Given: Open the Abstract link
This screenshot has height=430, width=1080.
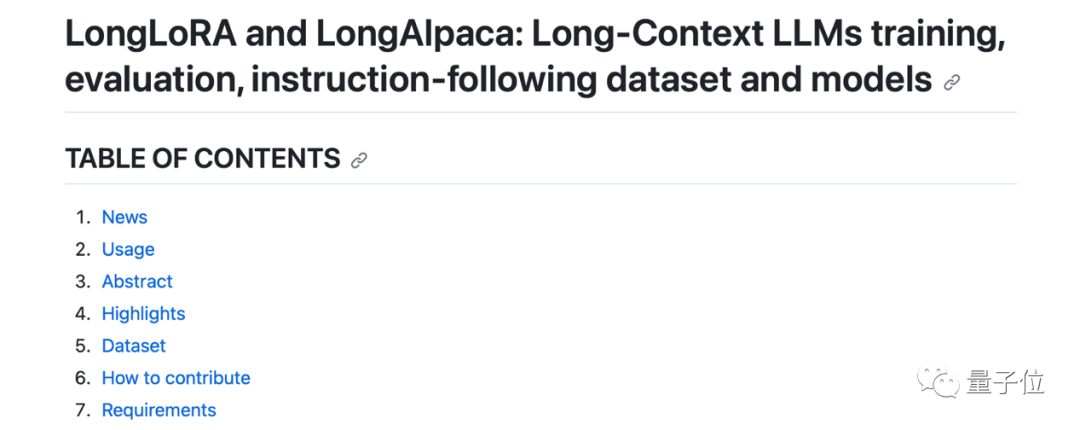Looking at the screenshot, I should click(x=137, y=281).
